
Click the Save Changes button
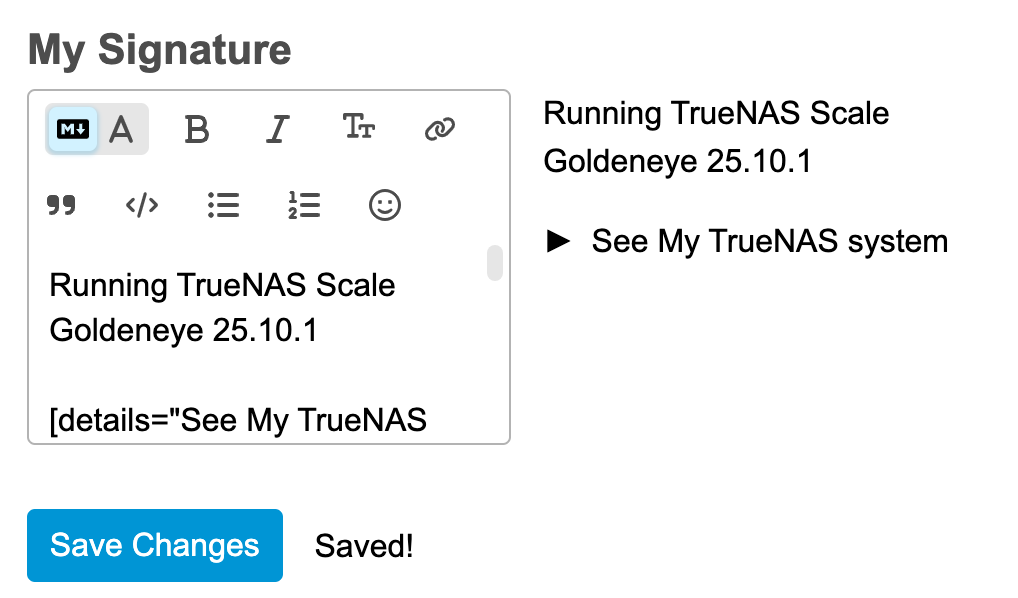pyautogui.click(x=155, y=545)
